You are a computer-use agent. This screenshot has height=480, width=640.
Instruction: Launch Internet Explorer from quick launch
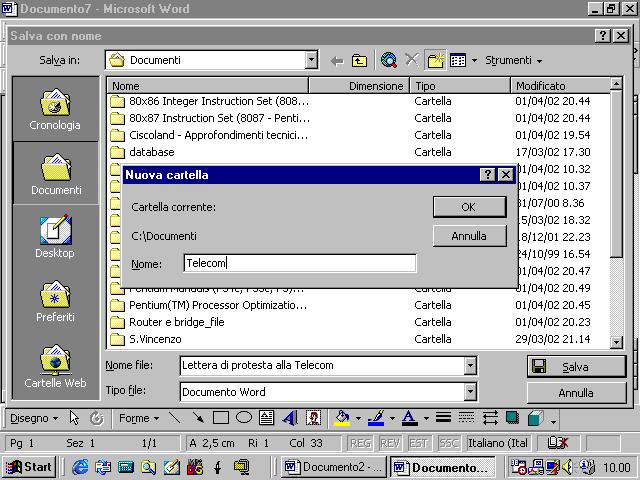80,467
